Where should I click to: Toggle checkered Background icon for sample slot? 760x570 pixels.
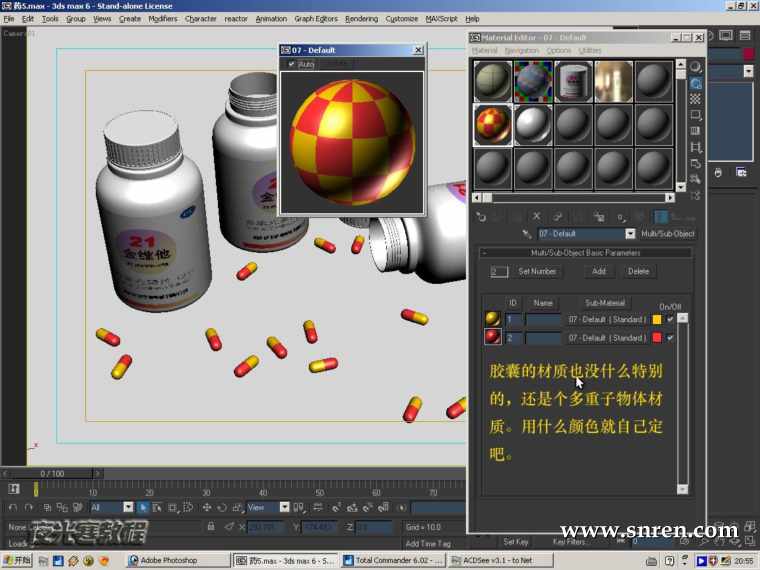(696, 100)
